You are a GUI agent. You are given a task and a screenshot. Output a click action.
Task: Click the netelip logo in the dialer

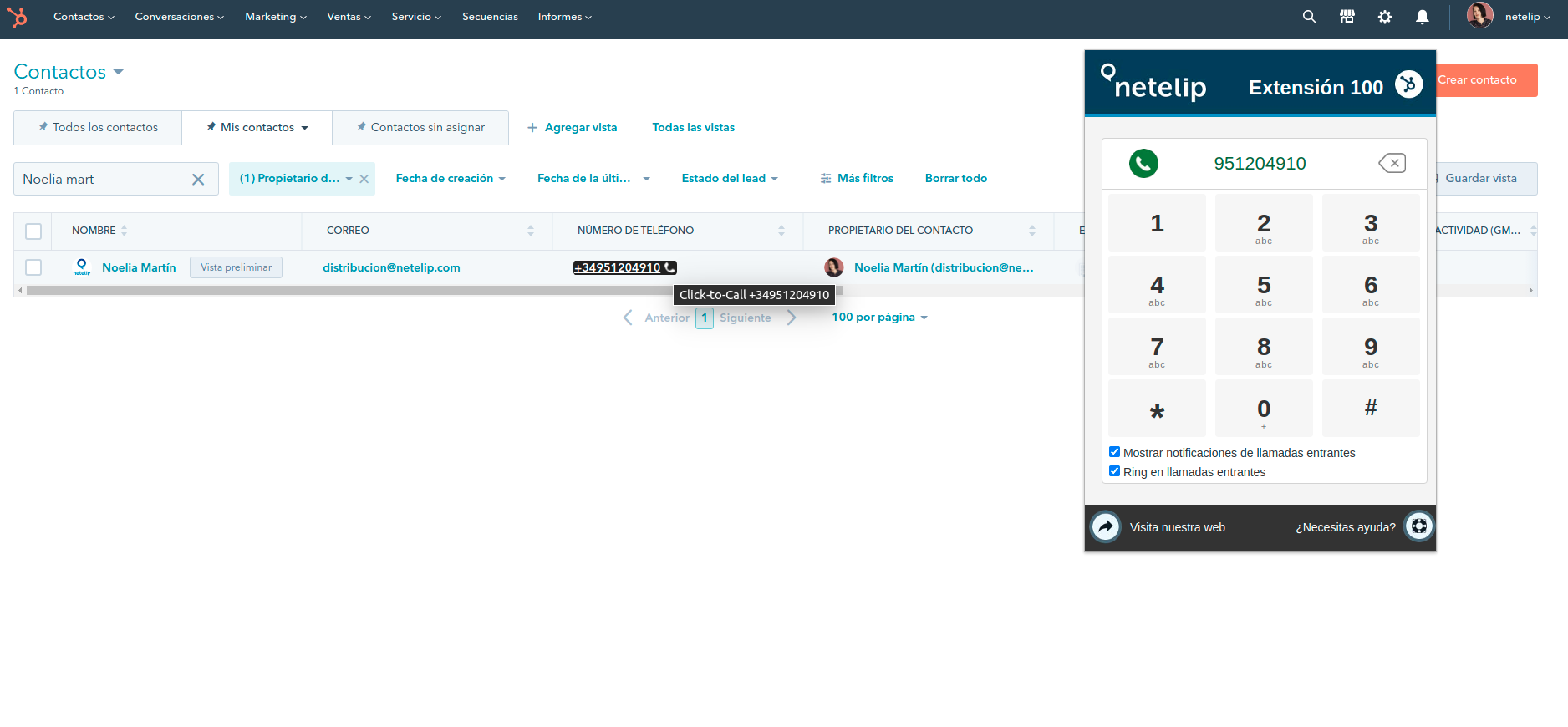coord(1153,83)
